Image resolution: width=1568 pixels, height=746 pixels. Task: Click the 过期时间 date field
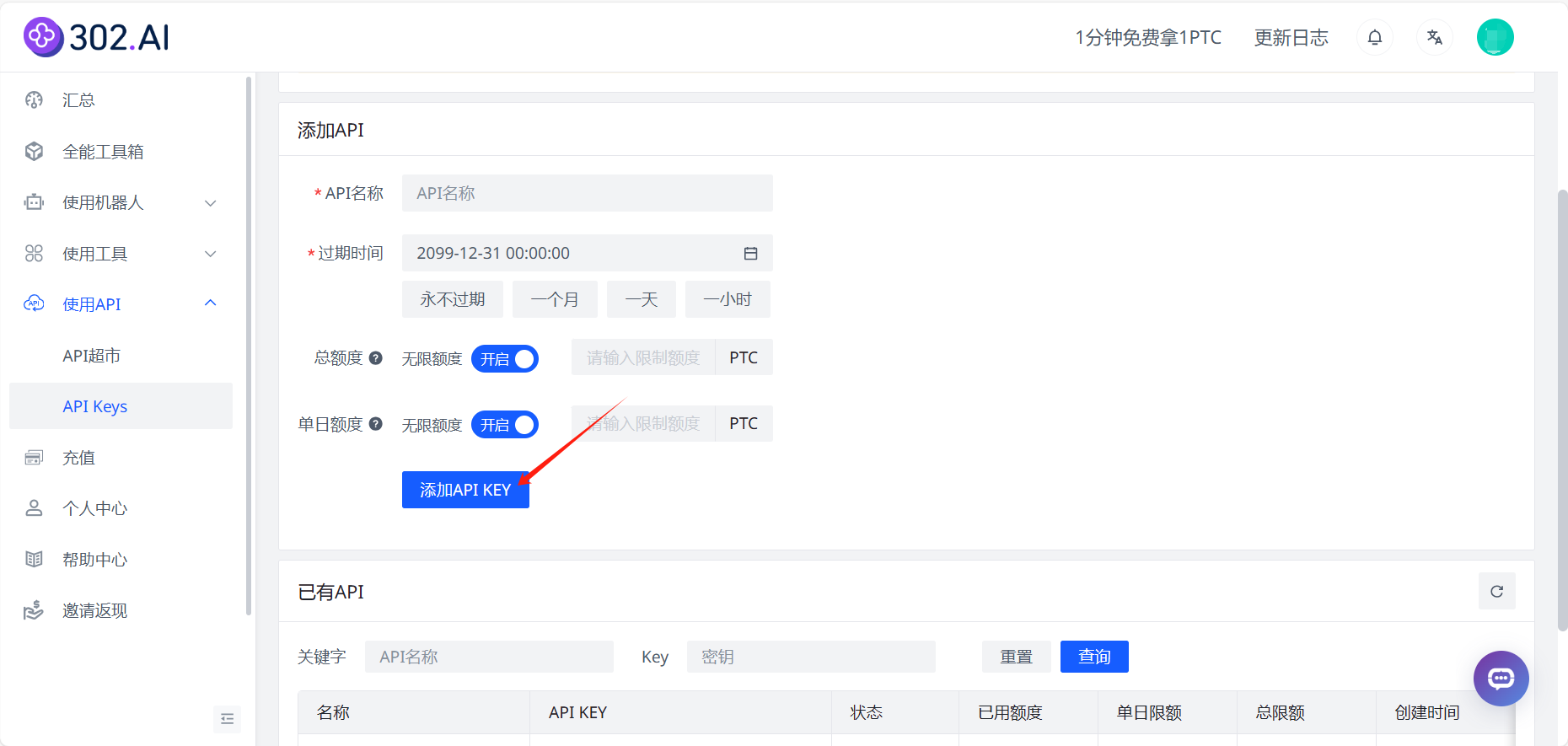pos(588,253)
